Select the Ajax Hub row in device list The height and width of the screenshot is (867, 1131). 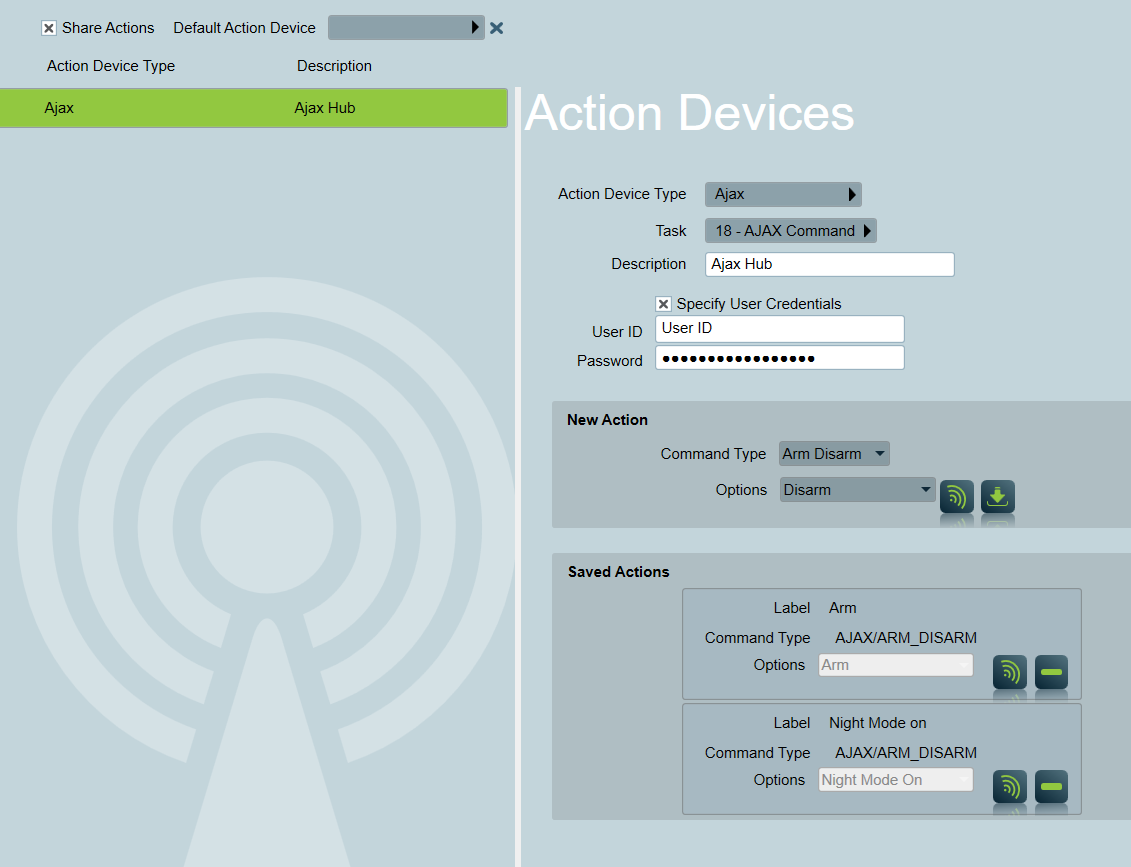click(x=254, y=108)
